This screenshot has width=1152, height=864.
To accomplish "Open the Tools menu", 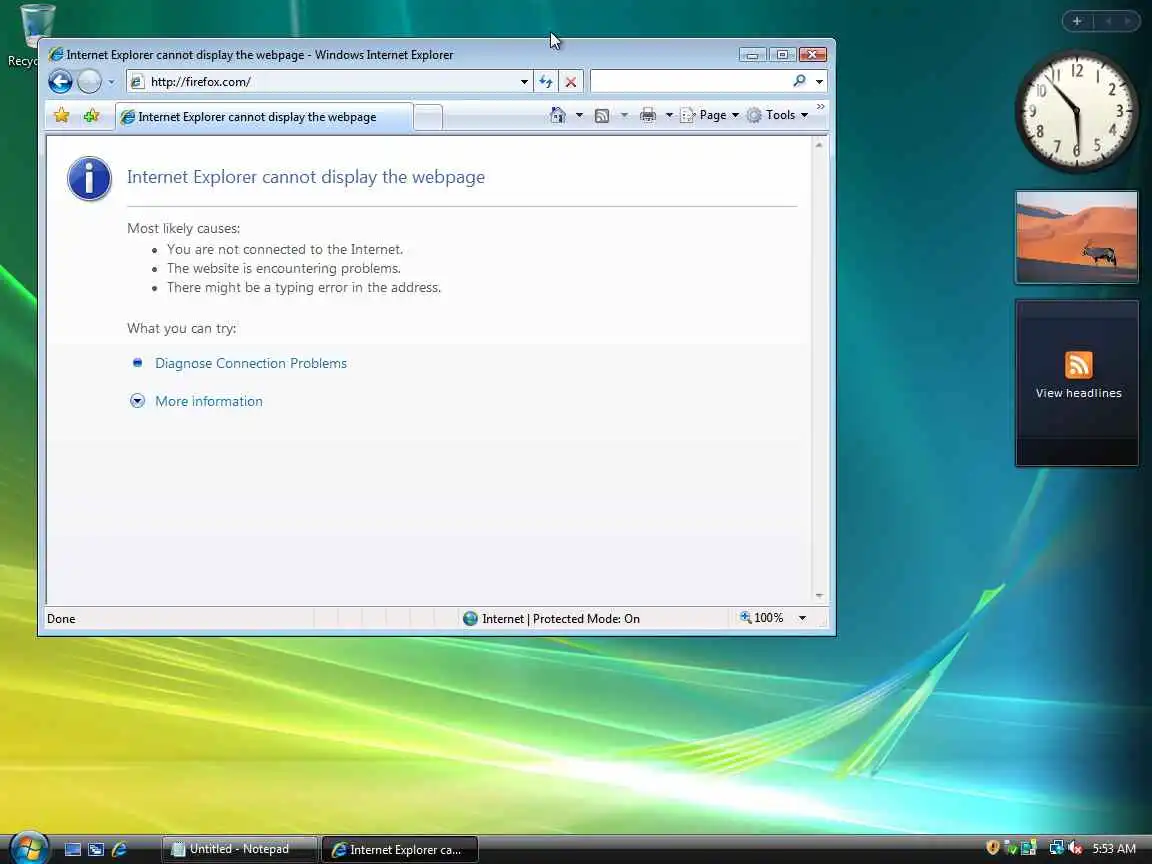I will (x=777, y=115).
